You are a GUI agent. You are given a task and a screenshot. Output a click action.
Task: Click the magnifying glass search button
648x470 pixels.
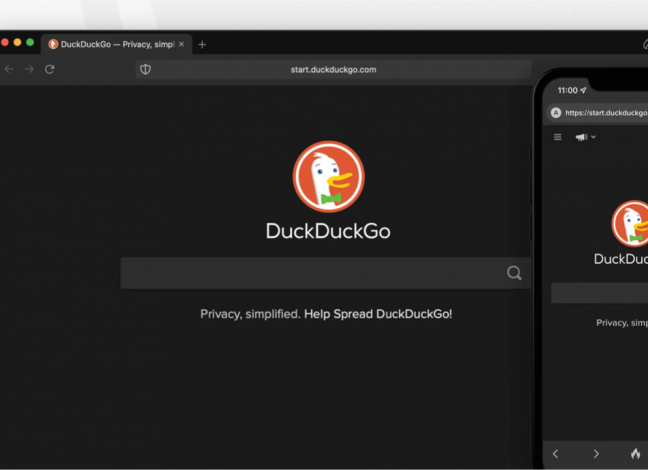click(x=514, y=273)
